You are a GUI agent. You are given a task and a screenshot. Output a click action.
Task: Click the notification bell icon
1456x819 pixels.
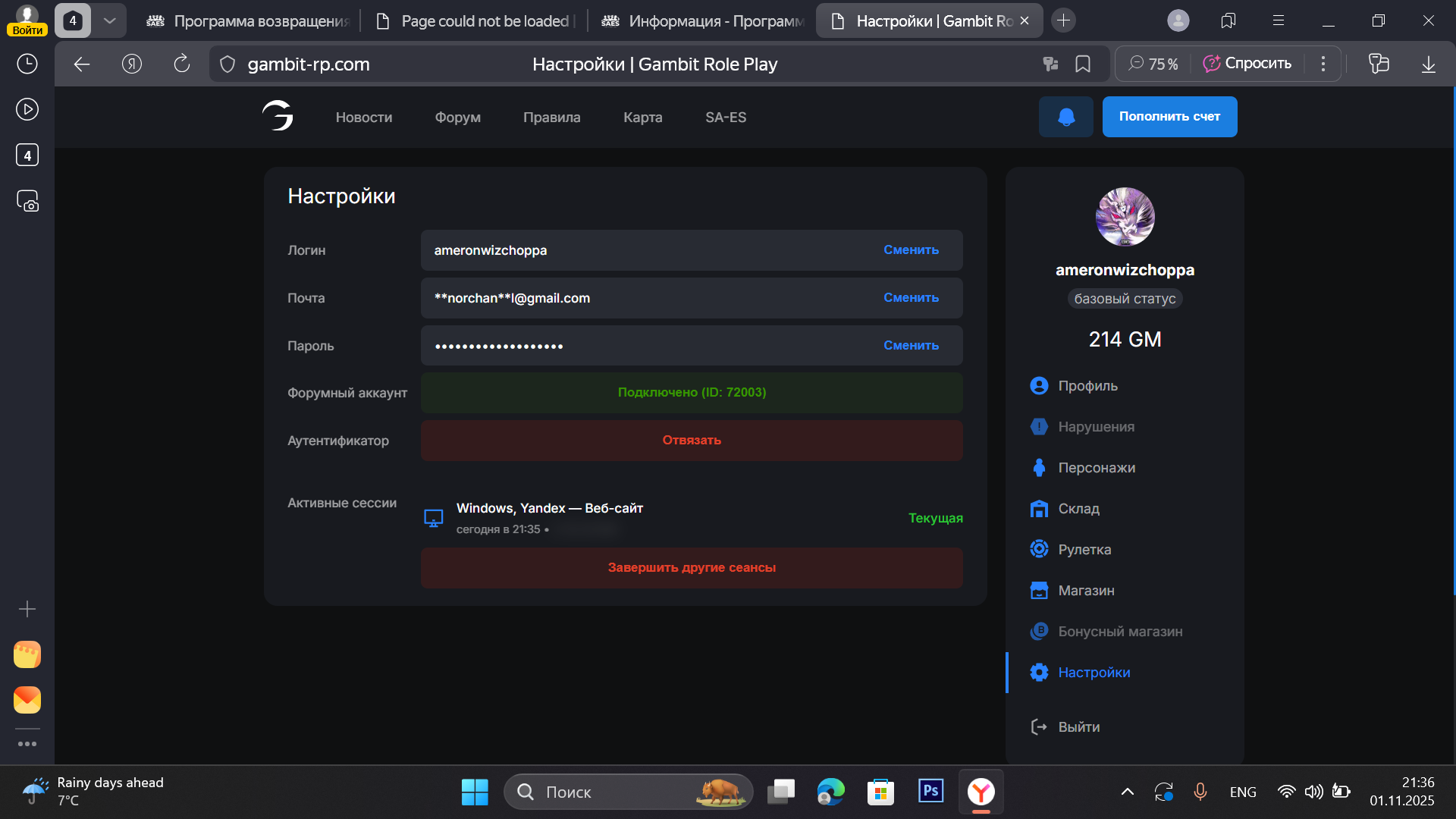1065,117
